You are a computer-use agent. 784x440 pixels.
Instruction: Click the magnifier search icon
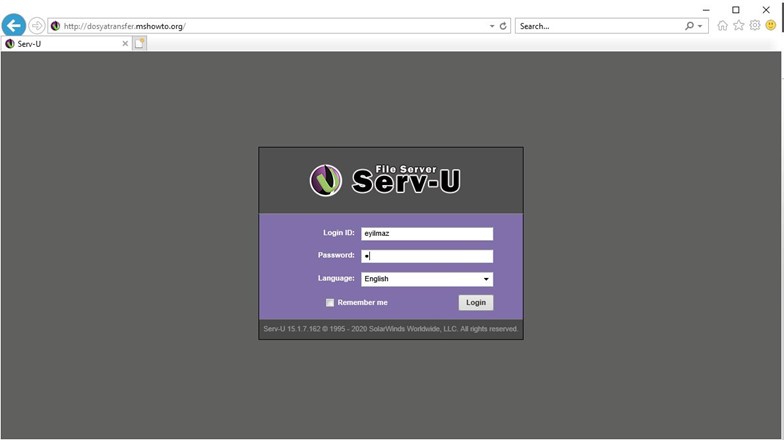coord(690,26)
